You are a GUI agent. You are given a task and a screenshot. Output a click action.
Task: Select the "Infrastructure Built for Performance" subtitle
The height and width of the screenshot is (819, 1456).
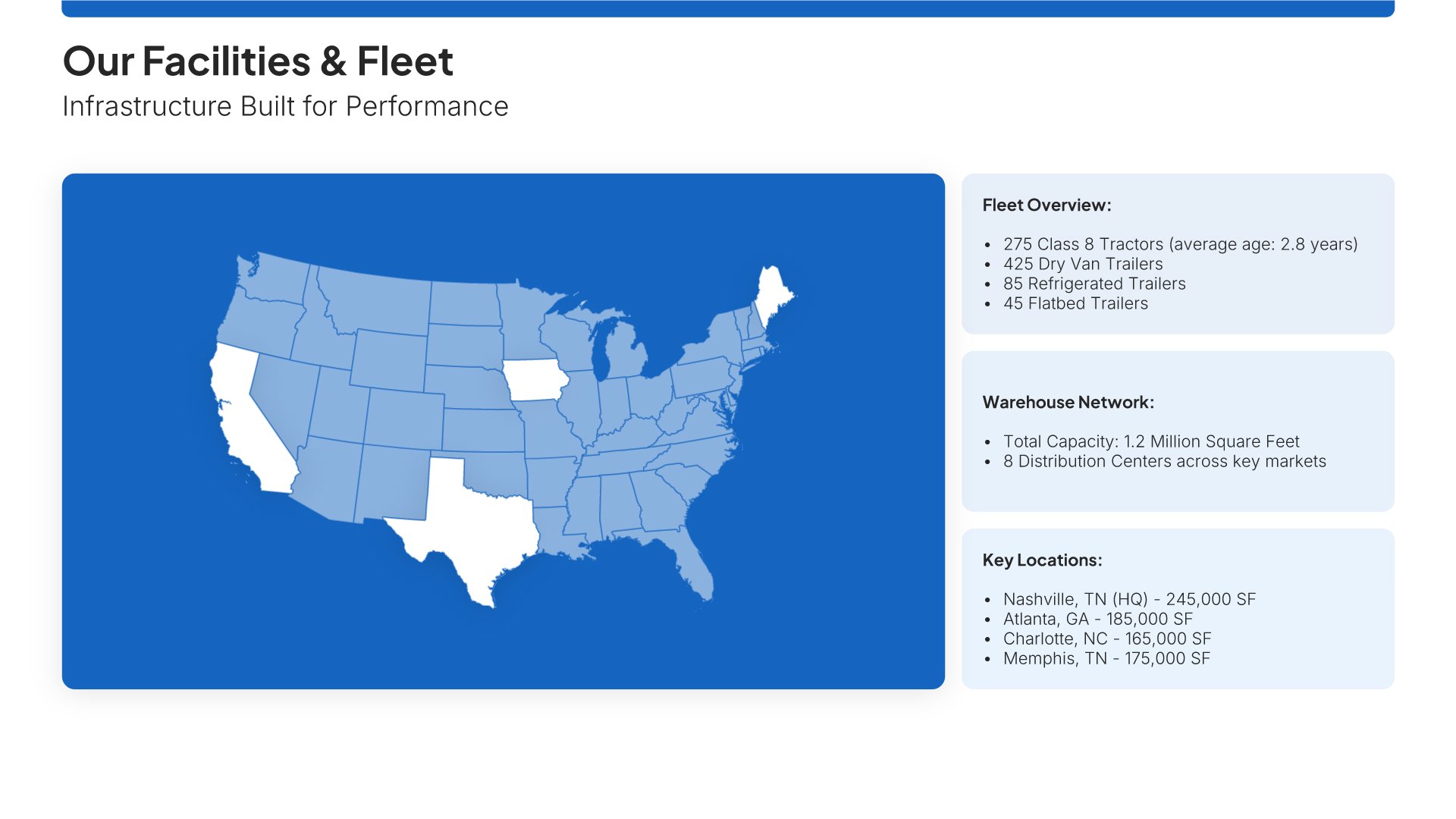[x=285, y=107]
